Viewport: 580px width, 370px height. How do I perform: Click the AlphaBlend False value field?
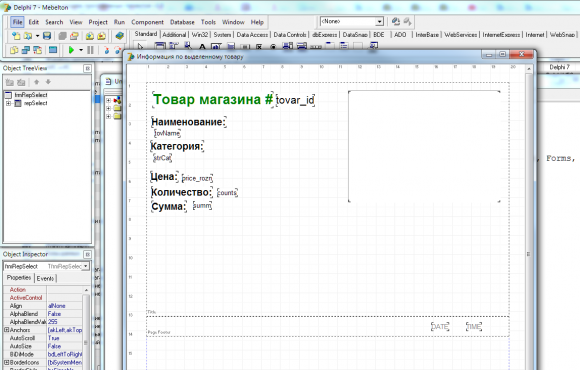64,314
